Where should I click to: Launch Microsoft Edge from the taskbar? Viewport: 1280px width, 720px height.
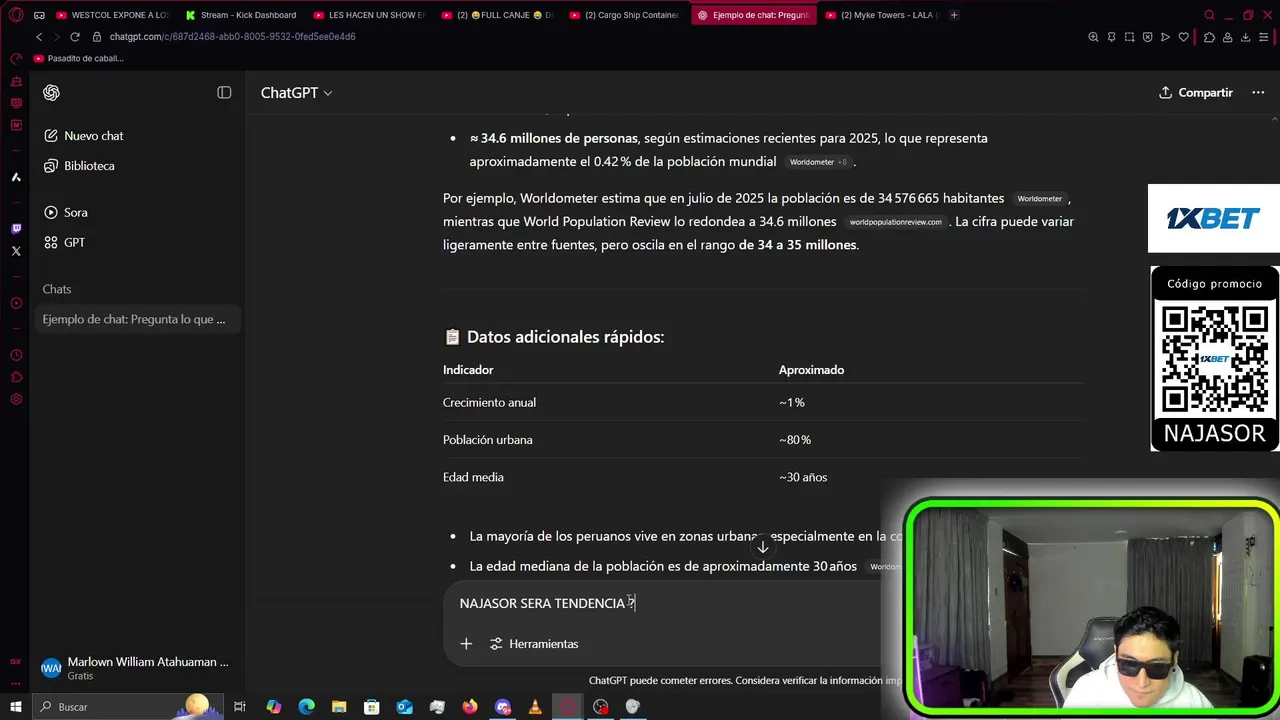click(306, 707)
